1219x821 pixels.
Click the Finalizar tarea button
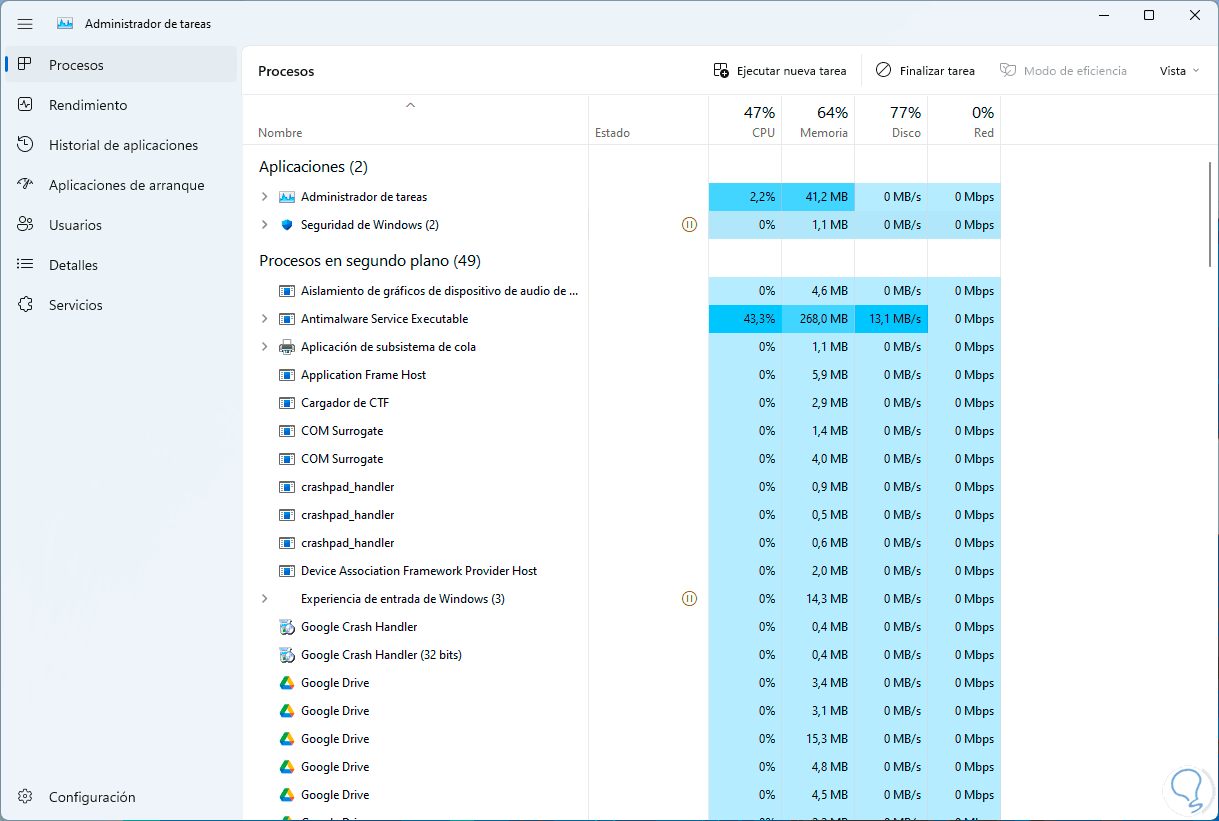click(925, 71)
